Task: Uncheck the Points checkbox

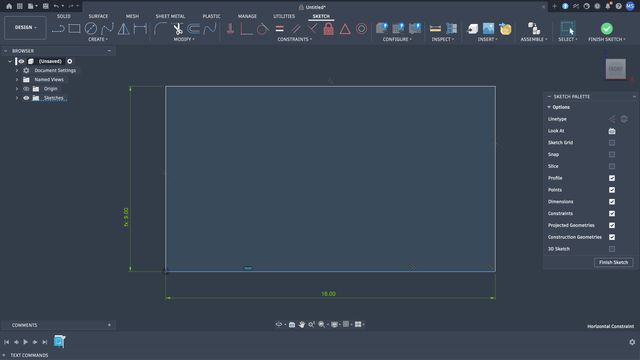Action: point(612,190)
